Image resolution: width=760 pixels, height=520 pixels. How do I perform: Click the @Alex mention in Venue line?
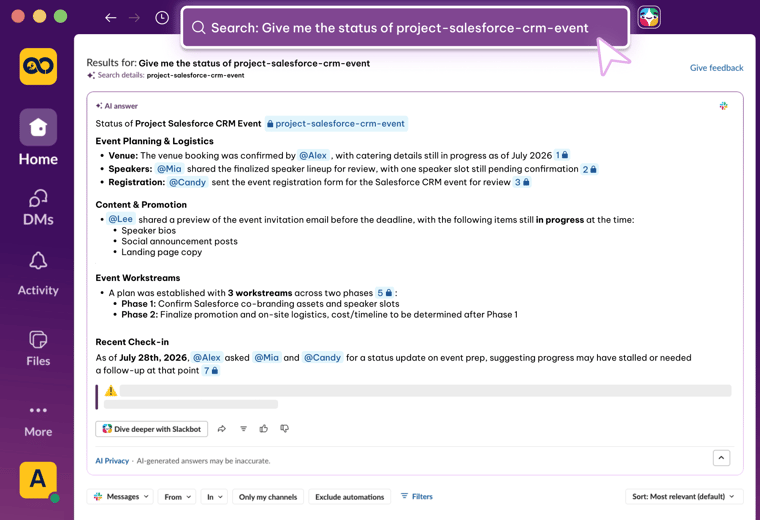click(313, 156)
